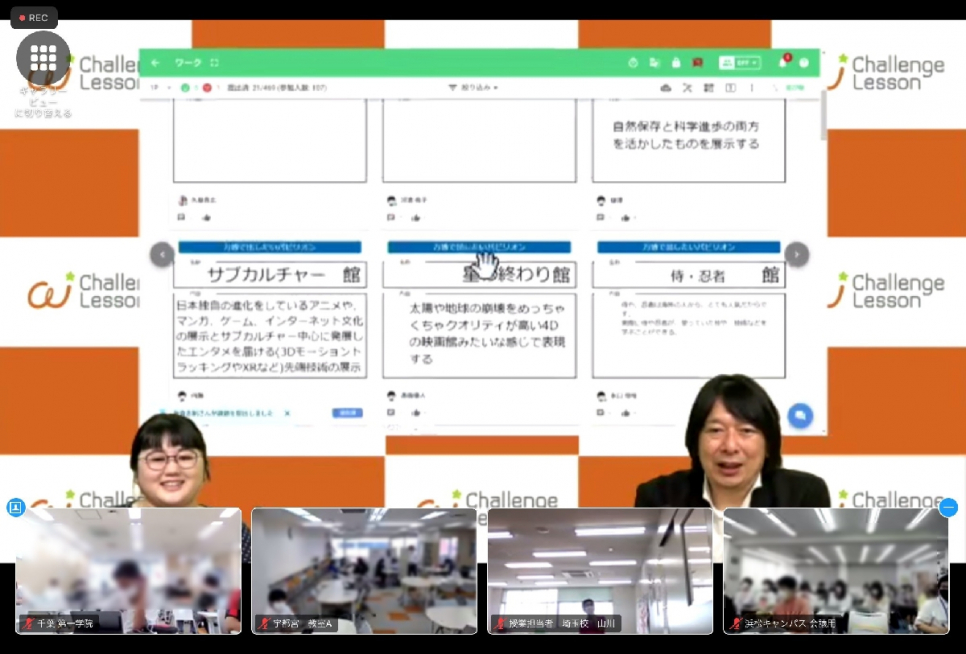Open the timer icon in green header
Screen dimensions: 966x654
click(633, 63)
